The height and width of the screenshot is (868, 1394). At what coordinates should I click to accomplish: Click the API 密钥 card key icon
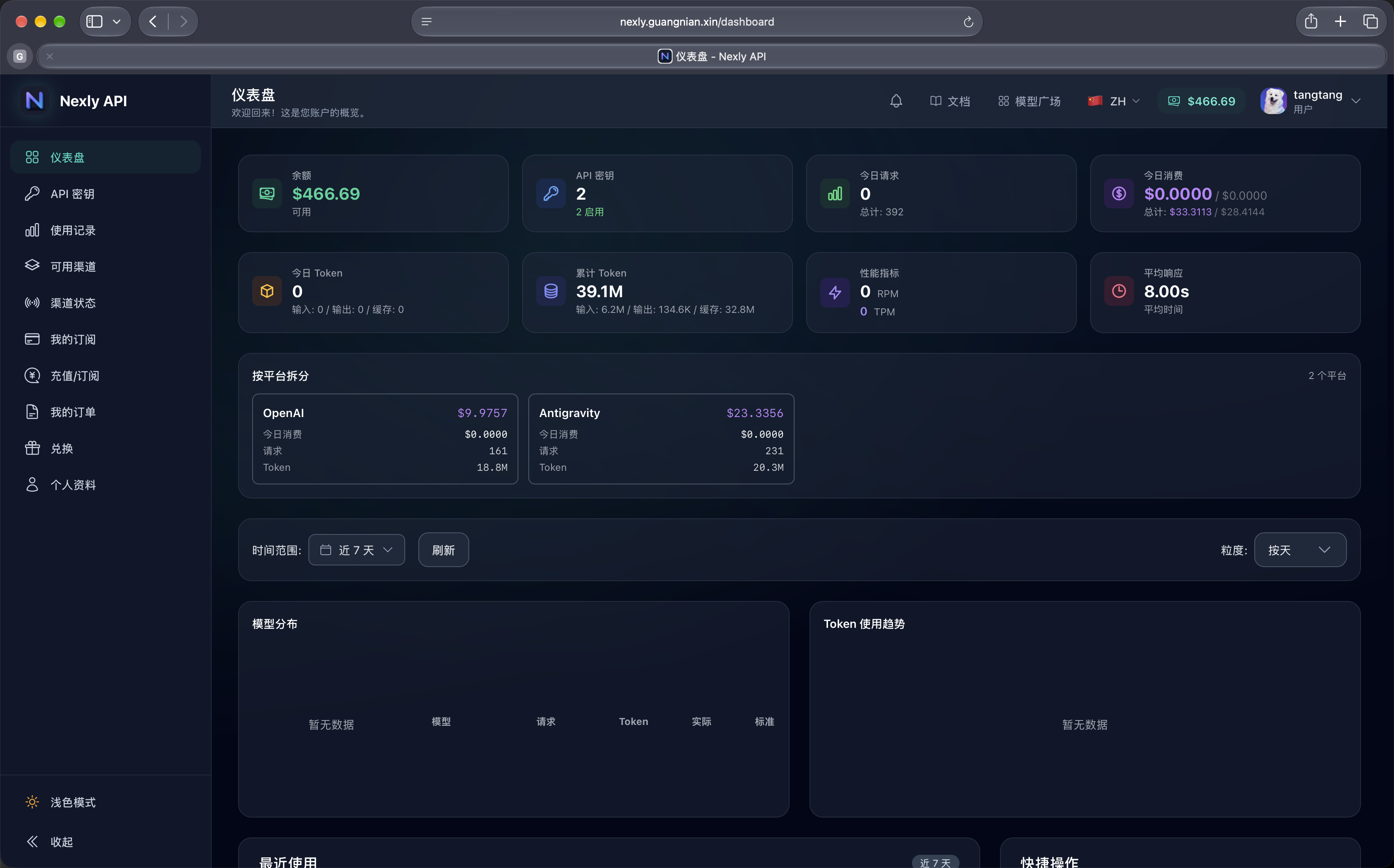[x=551, y=193]
